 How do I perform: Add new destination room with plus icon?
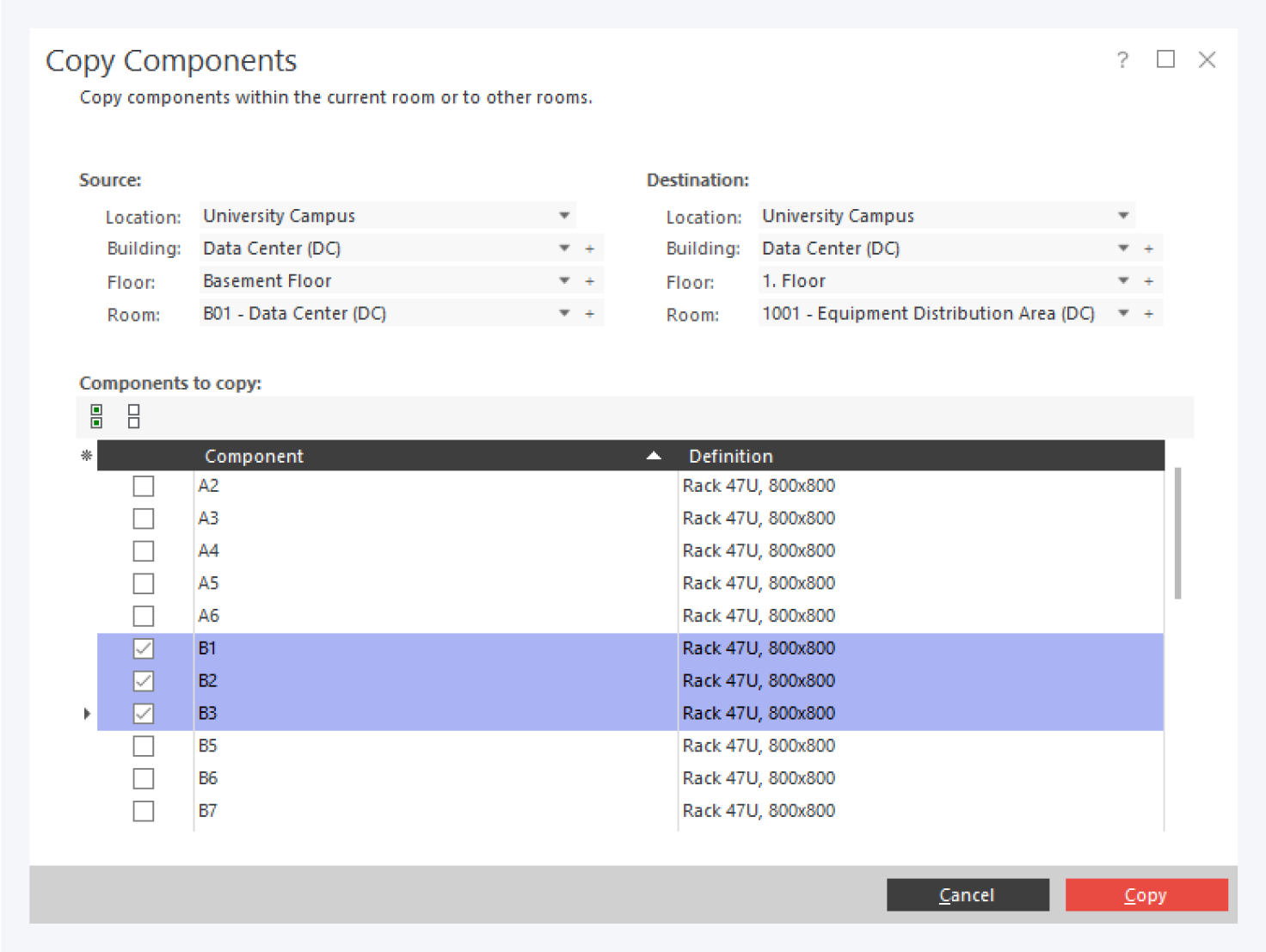coord(1148,314)
